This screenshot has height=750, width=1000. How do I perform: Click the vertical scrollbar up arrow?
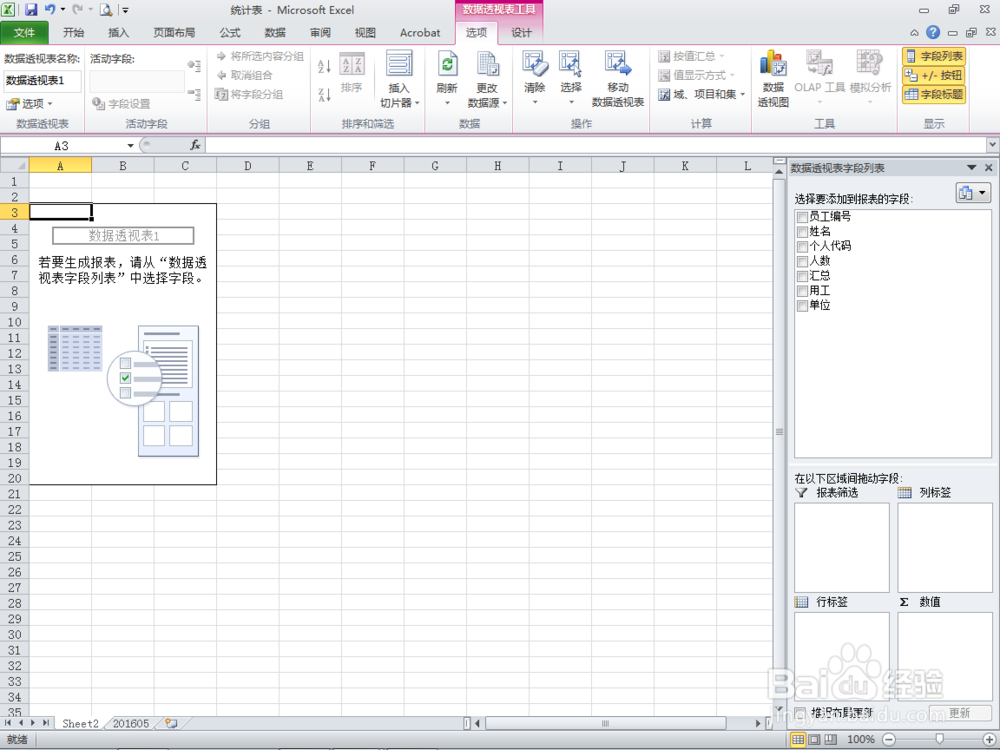(779, 172)
